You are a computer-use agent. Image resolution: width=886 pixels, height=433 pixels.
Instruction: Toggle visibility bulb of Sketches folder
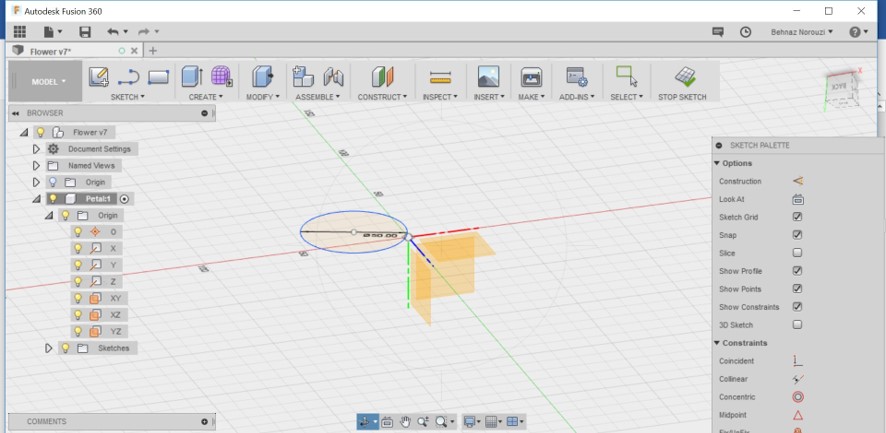click(x=65, y=348)
